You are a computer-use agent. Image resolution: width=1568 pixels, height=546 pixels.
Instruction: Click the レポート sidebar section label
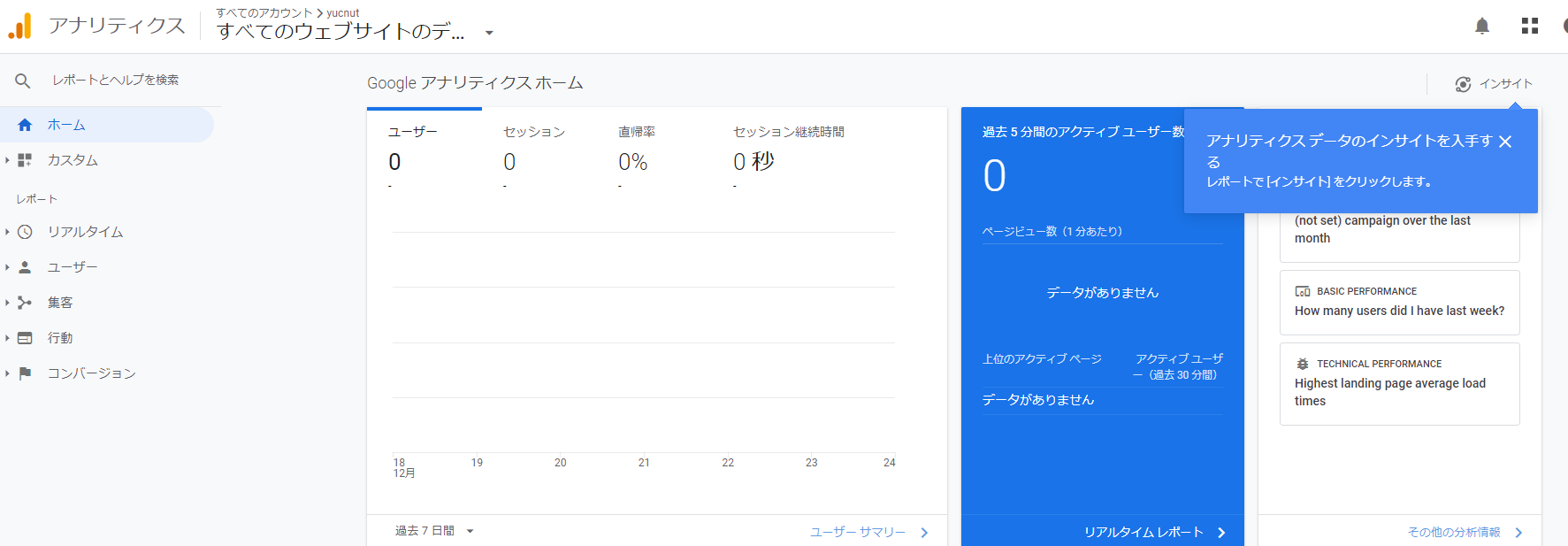click(36, 199)
